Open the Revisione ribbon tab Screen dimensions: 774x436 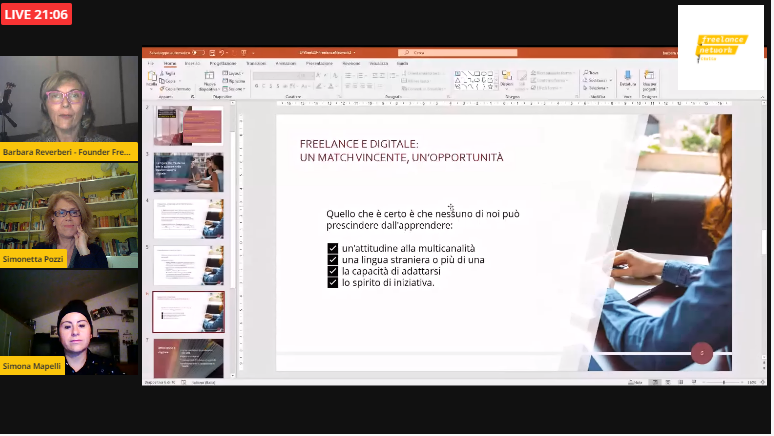(x=351, y=64)
